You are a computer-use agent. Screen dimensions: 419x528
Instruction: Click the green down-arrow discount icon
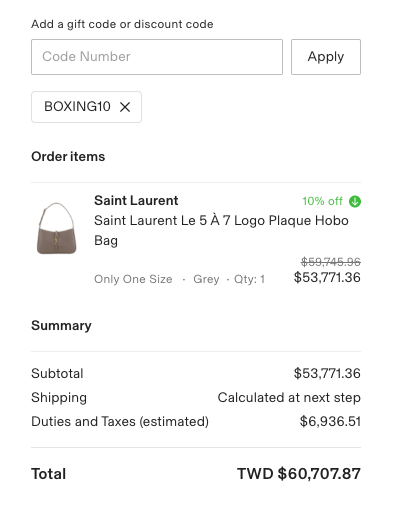point(355,201)
